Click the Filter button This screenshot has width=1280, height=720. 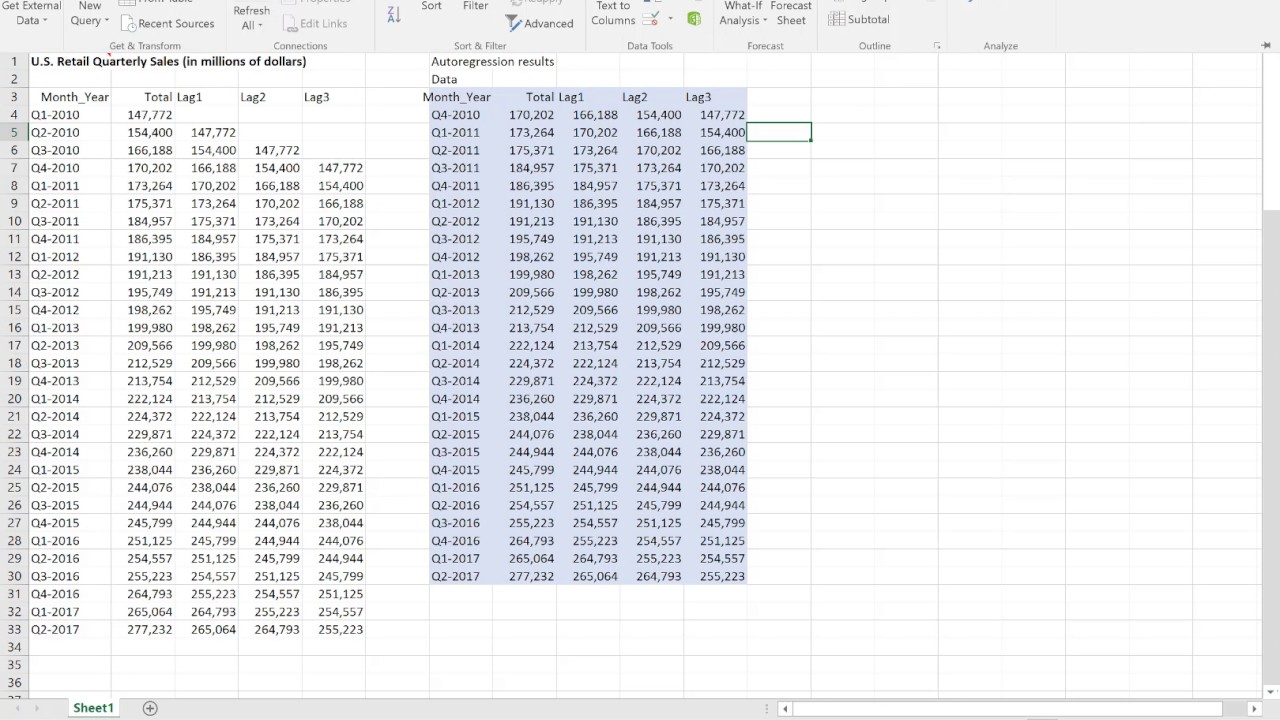coord(475,6)
